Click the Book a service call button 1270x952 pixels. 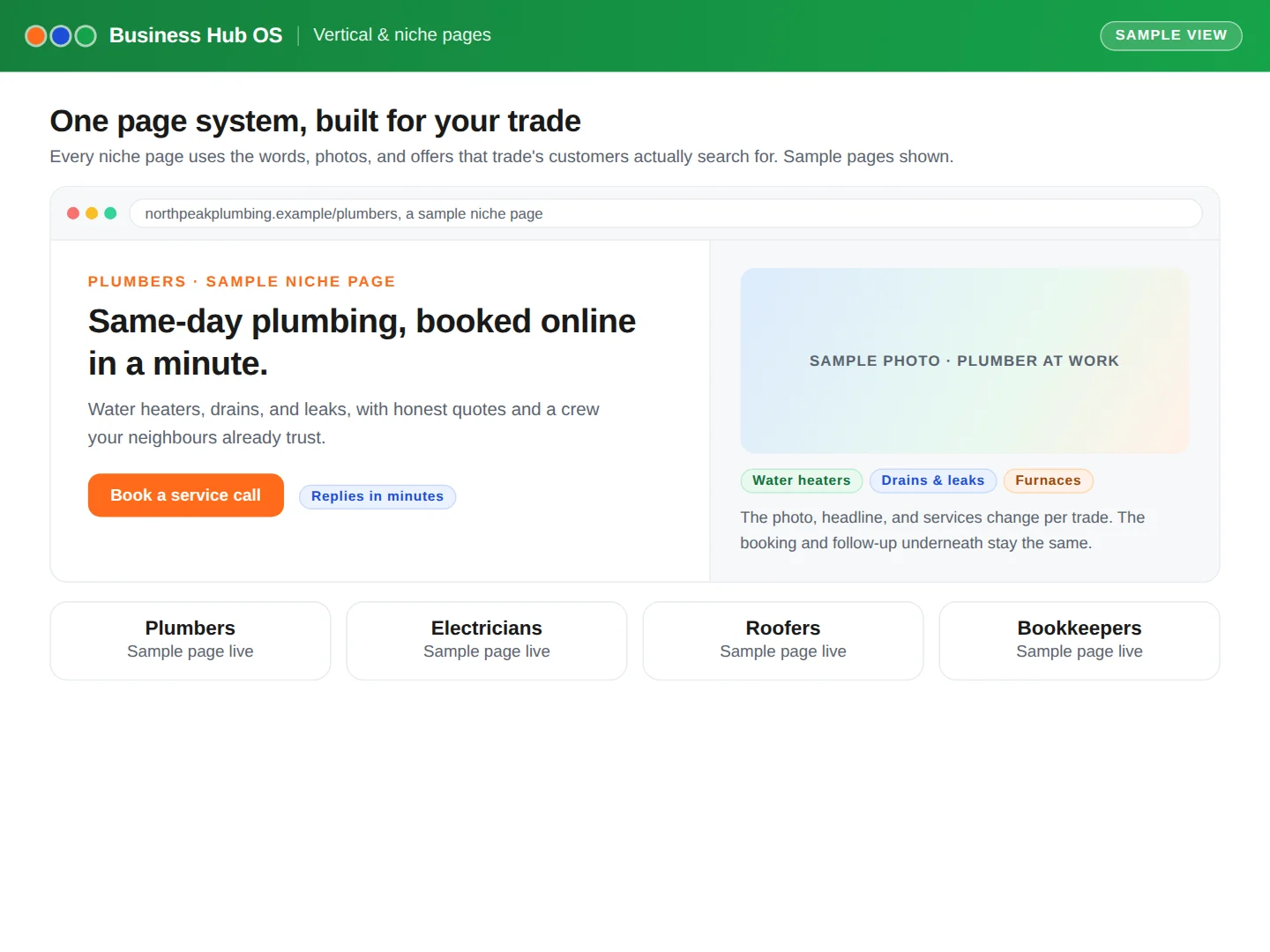pyautogui.click(x=186, y=495)
